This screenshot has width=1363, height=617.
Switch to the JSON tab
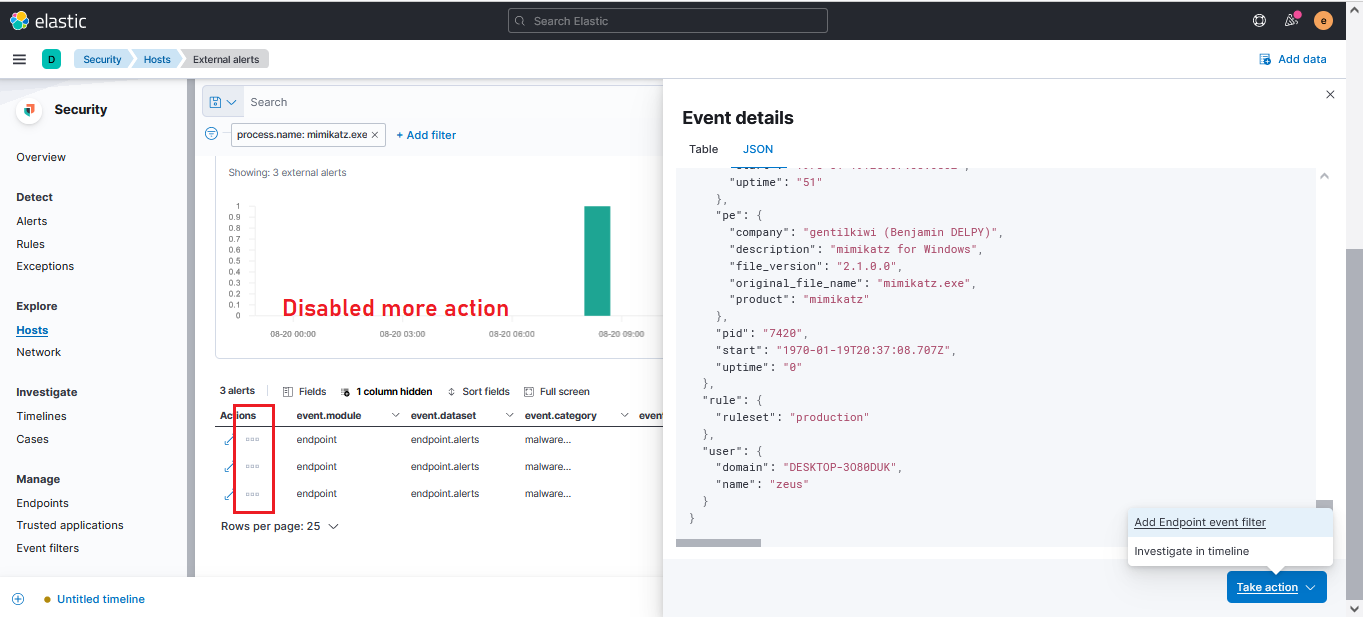click(x=758, y=149)
